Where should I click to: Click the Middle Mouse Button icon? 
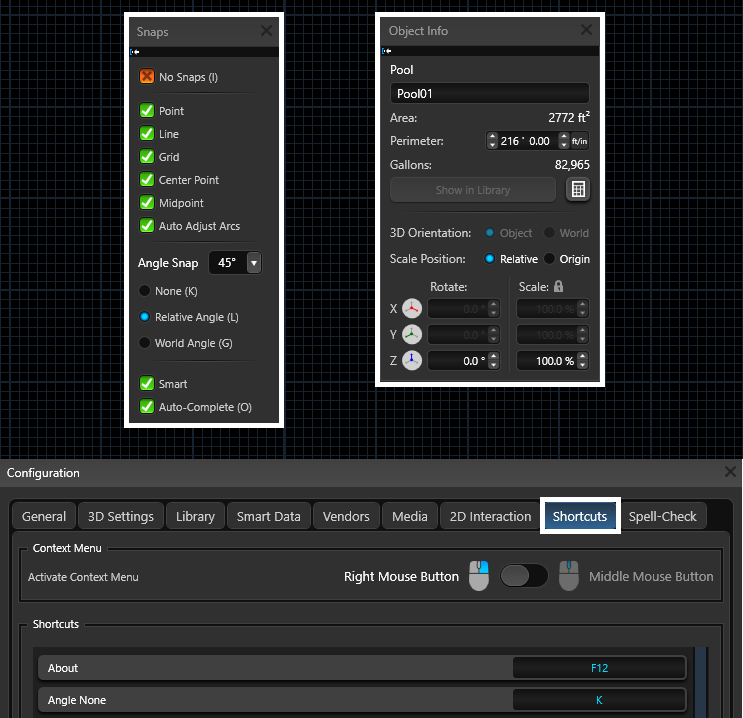(x=569, y=576)
